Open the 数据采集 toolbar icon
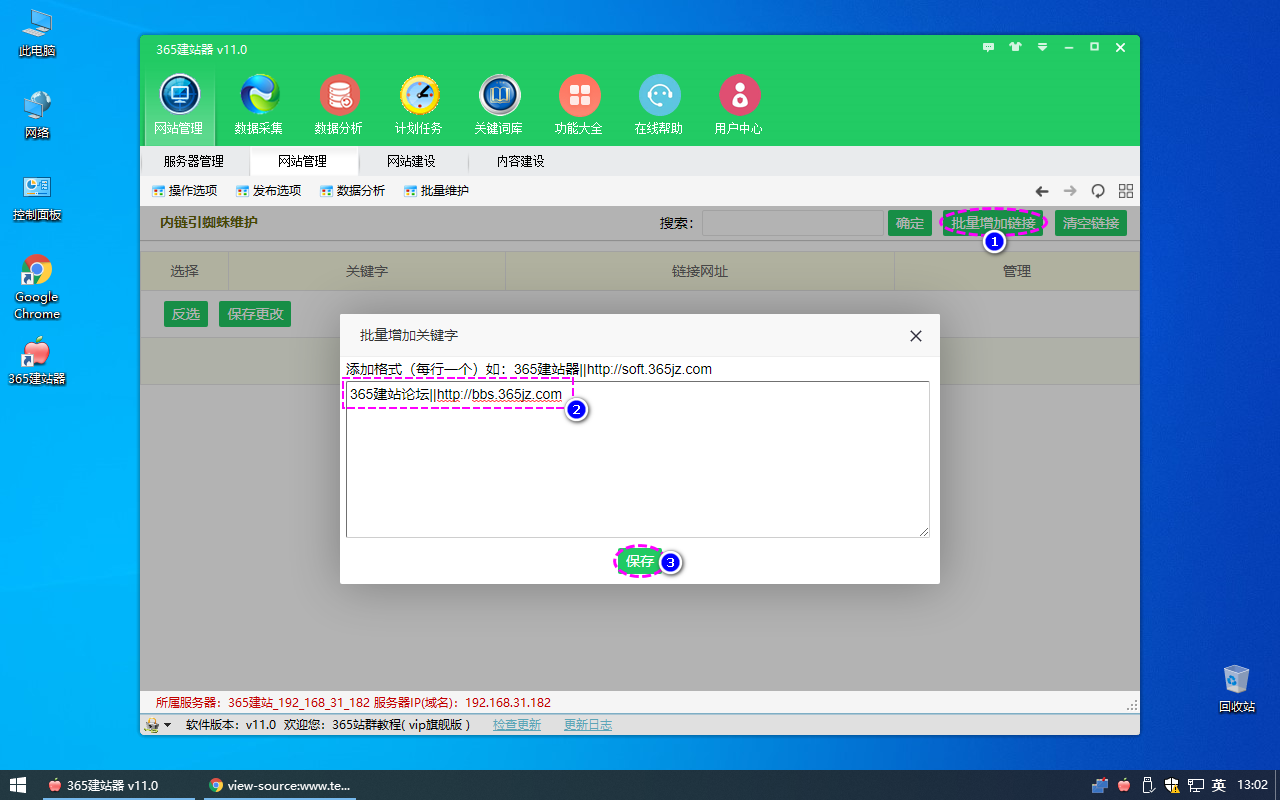 point(259,106)
